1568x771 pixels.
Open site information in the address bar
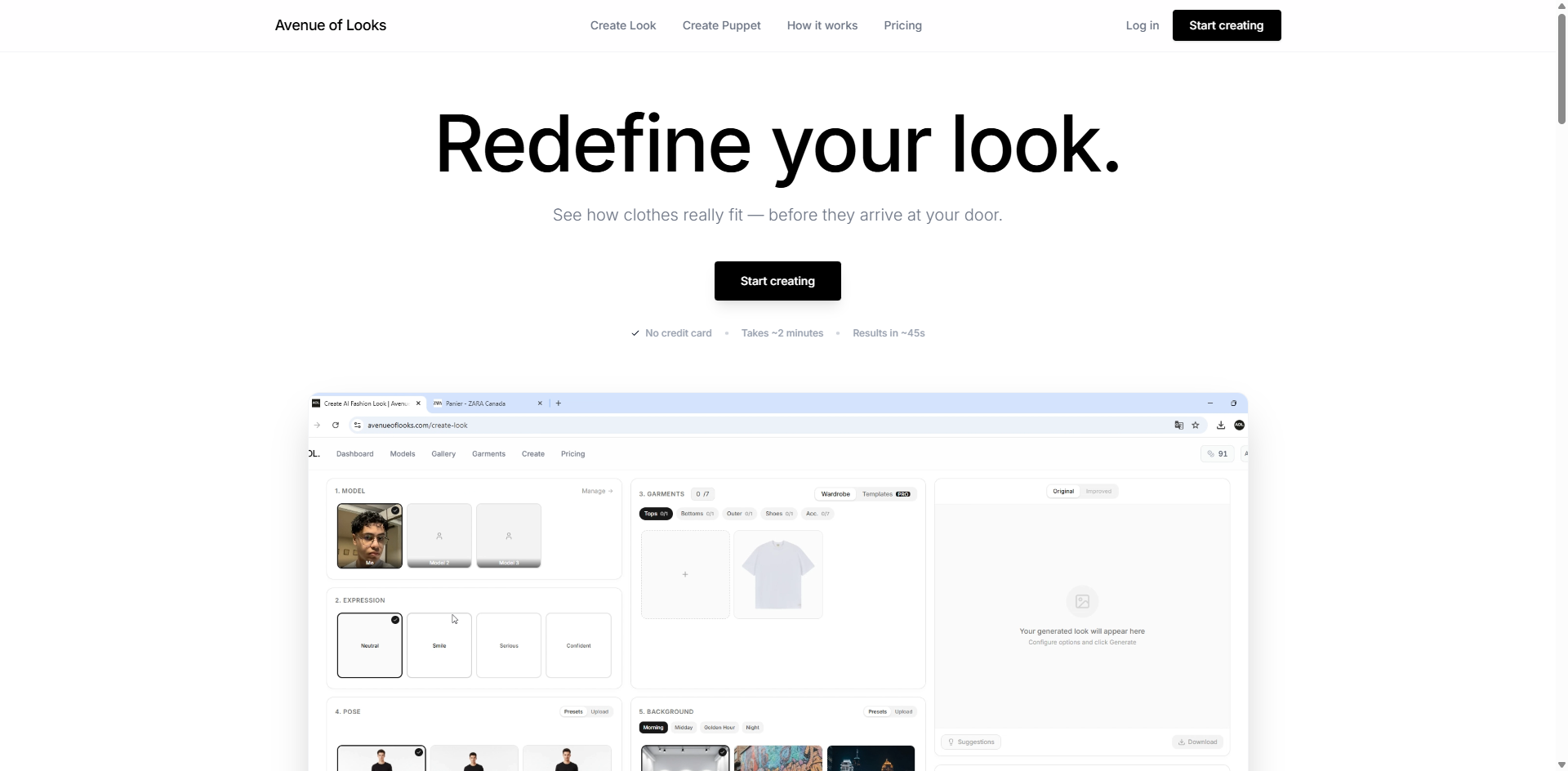[357, 425]
